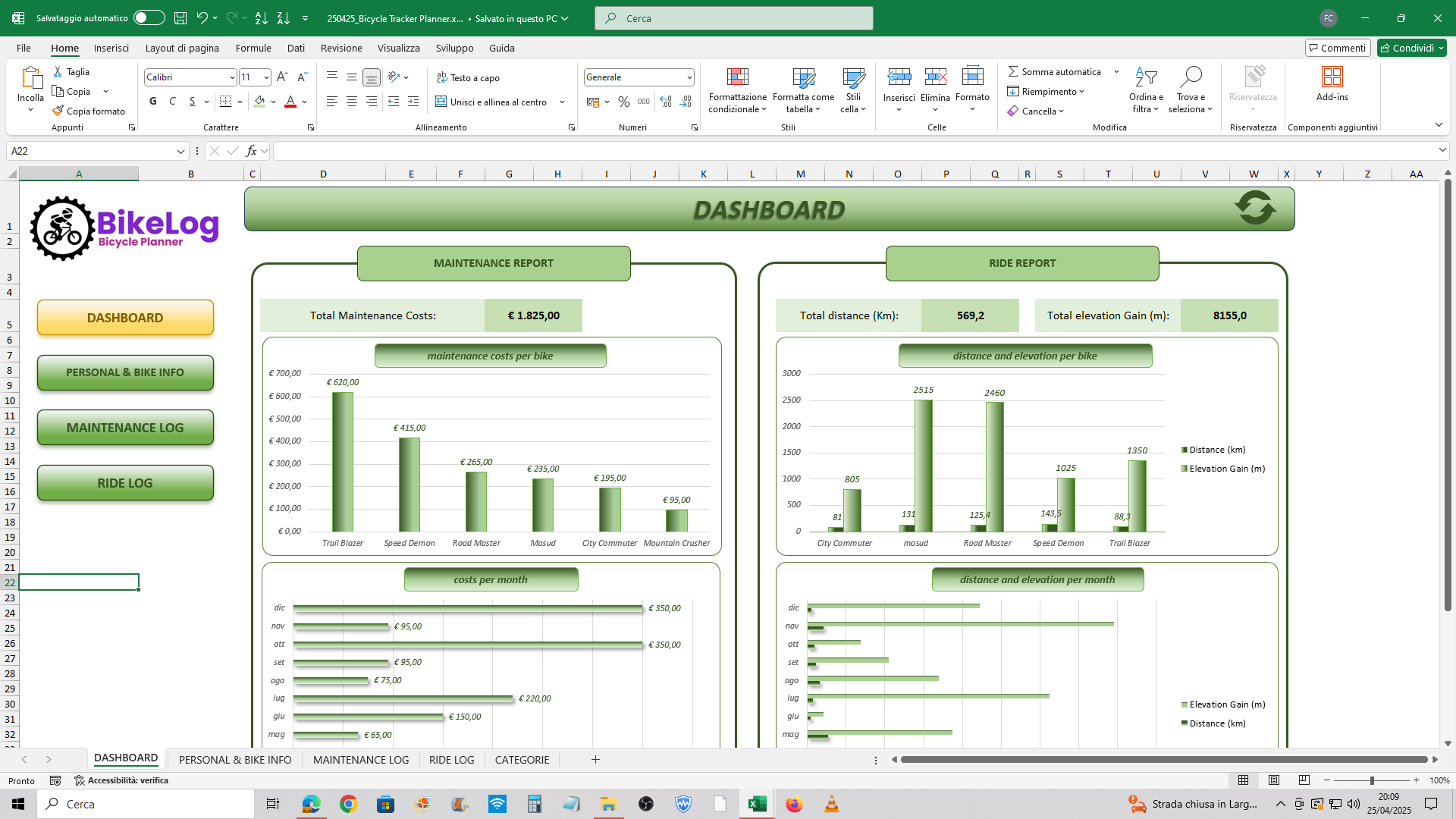Undo the last action
This screenshot has height=819, width=1456.
(x=201, y=18)
